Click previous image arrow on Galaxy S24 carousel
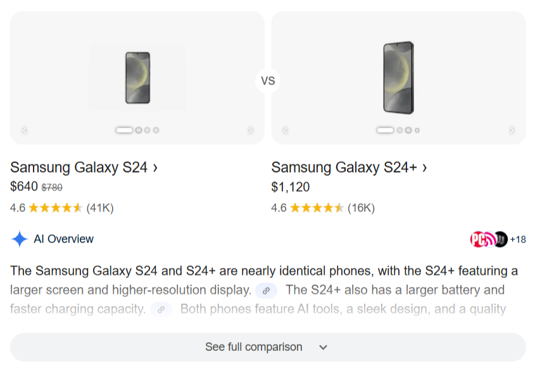Image resolution: width=535 pixels, height=370 pixels. (25, 130)
